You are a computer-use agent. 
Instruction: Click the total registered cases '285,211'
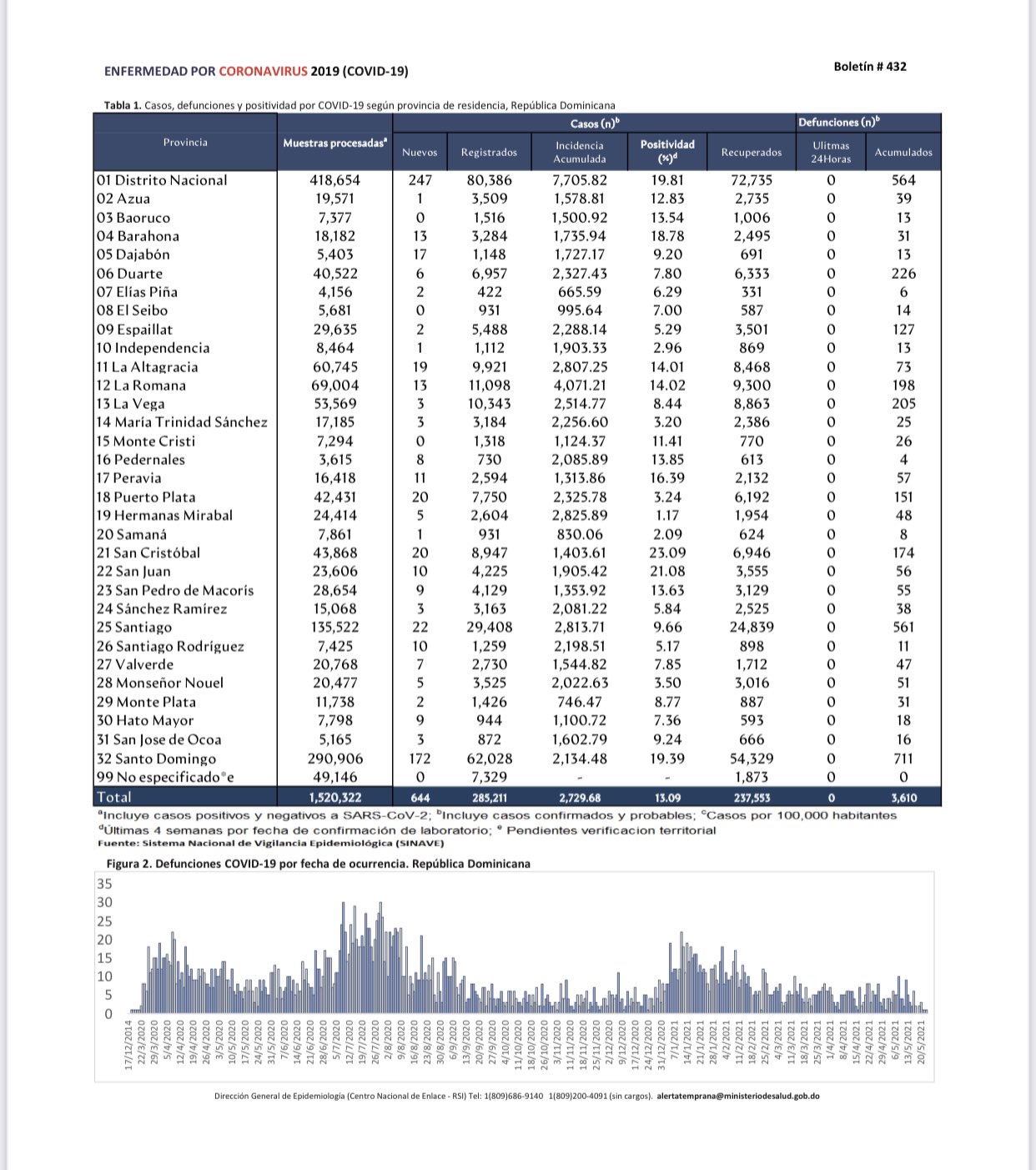(490, 798)
